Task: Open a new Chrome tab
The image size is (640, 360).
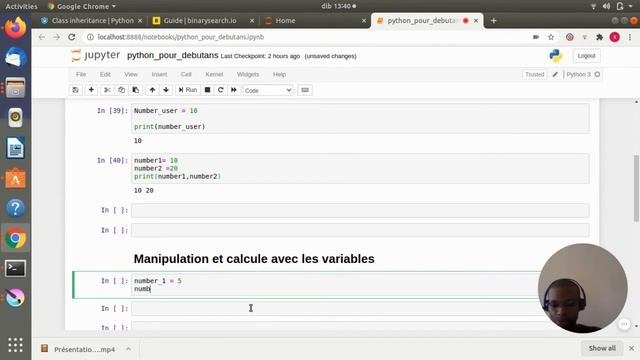Action: [x=493, y=20]
